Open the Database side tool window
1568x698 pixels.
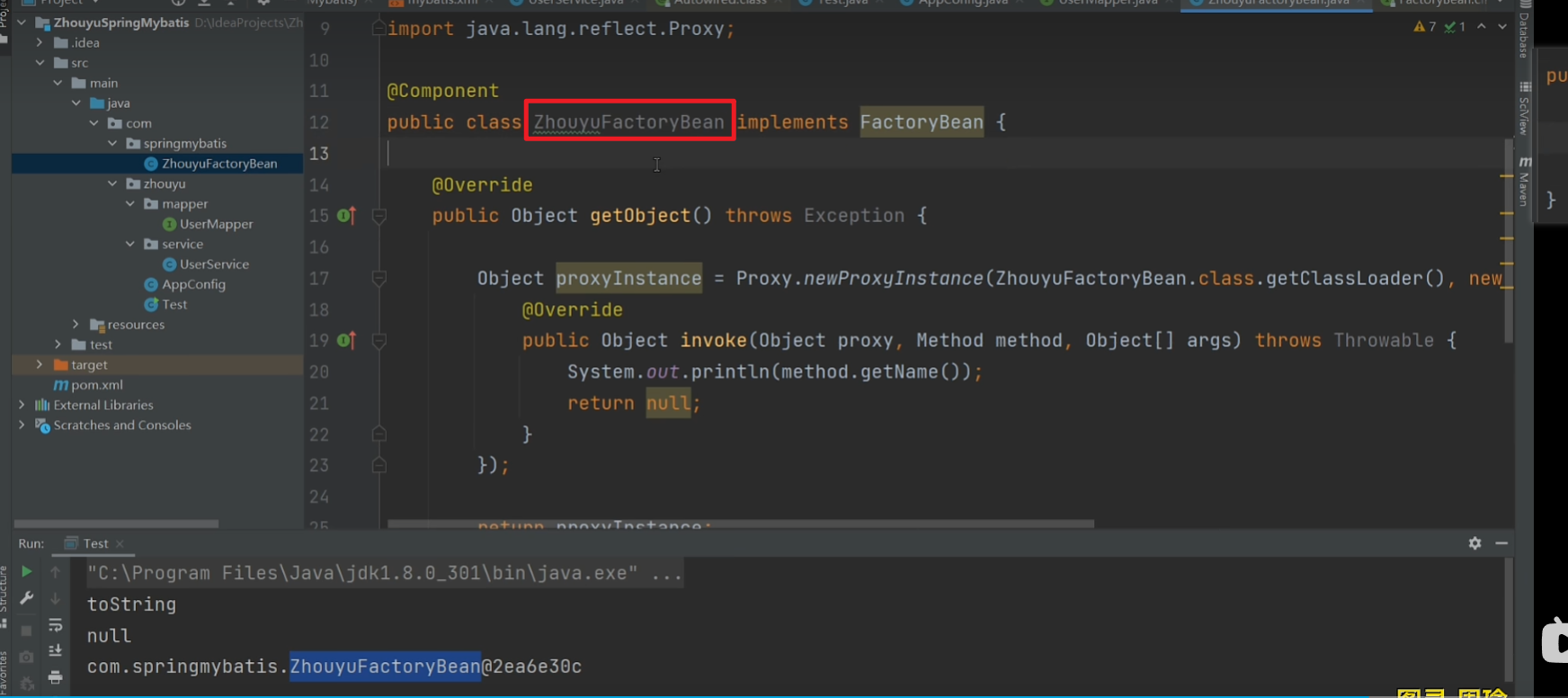coord(1524,31)
